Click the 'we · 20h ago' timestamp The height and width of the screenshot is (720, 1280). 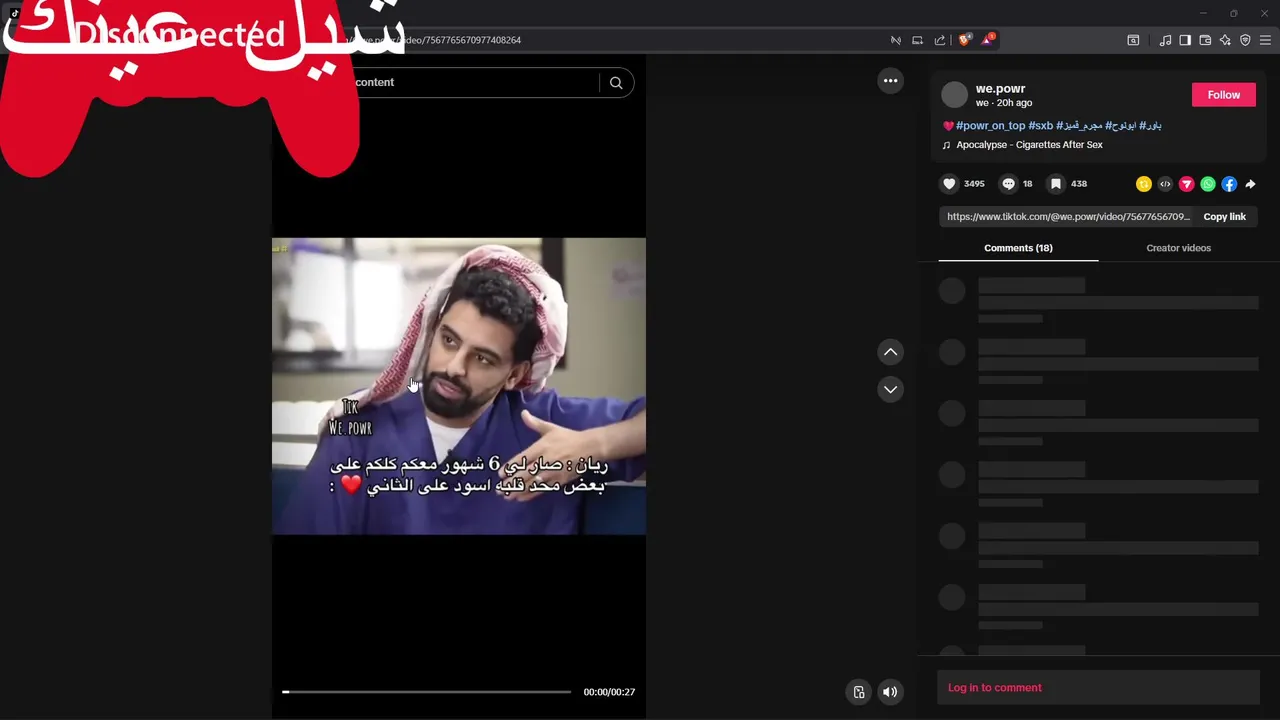1004,103
